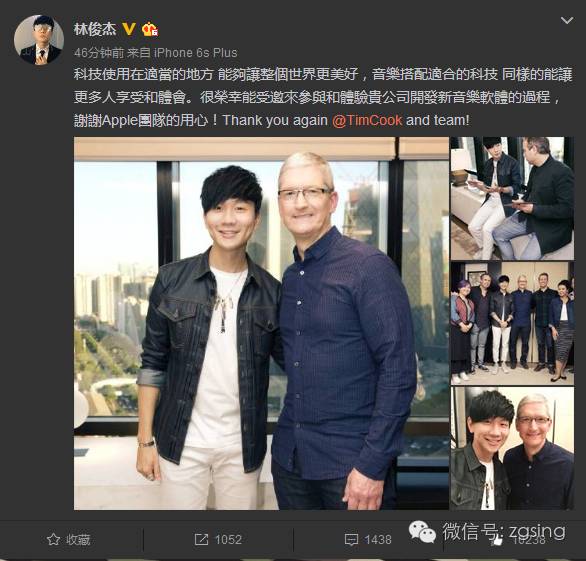Click the iPhone 6s Plus source link
586x561 pixels.
click(195, 53)
